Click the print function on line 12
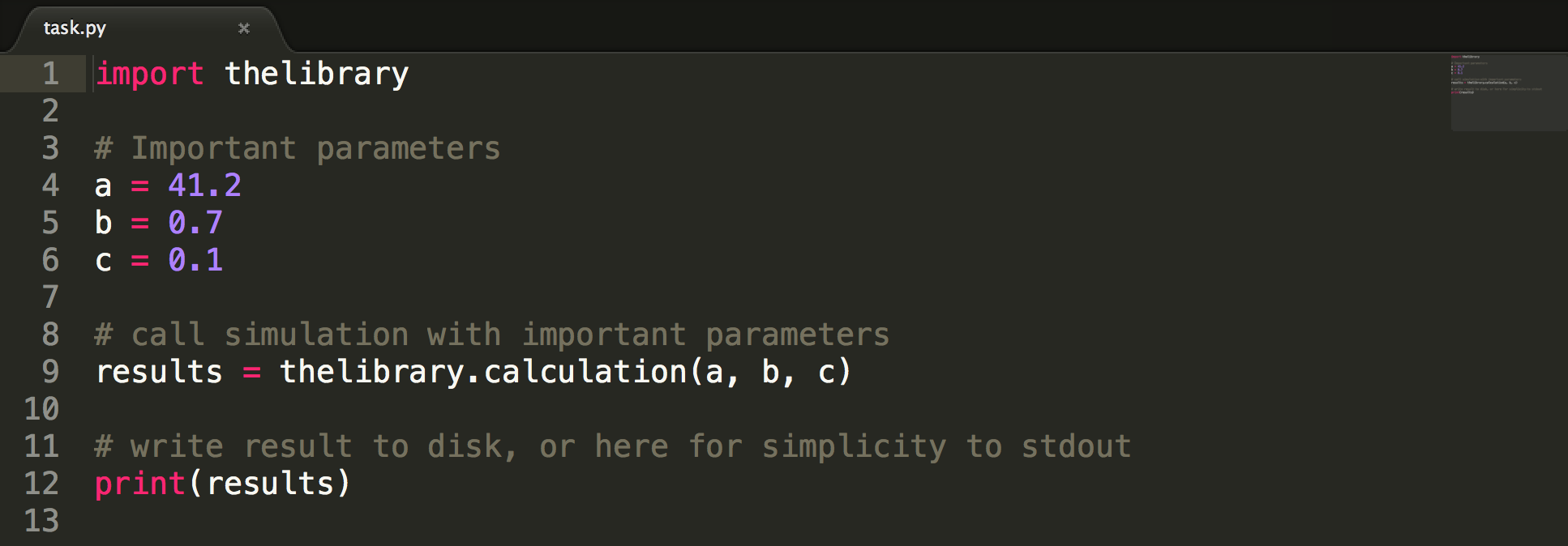 (x=140, y=484)
